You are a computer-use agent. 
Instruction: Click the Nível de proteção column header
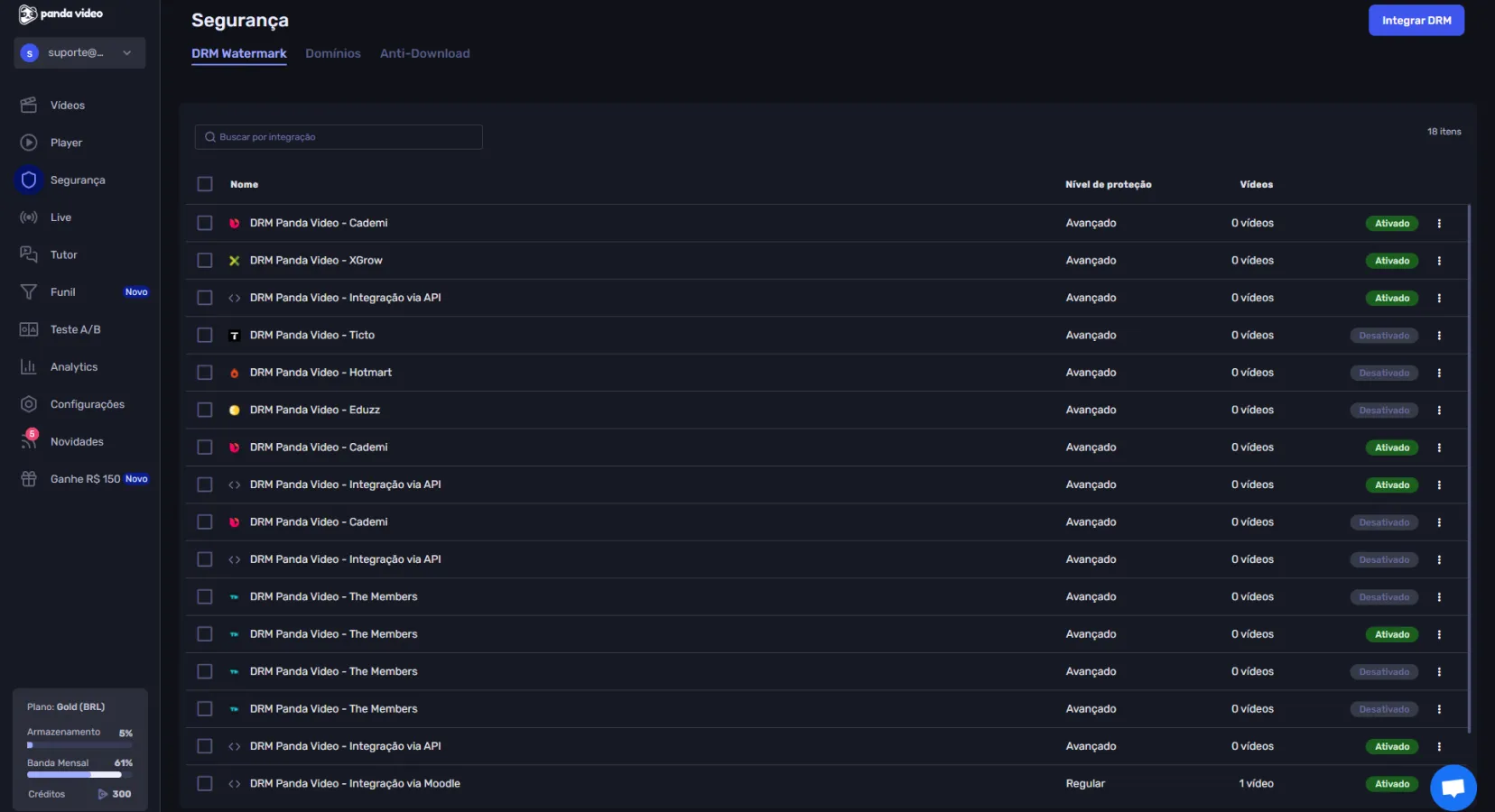[x=1109, y=185]
